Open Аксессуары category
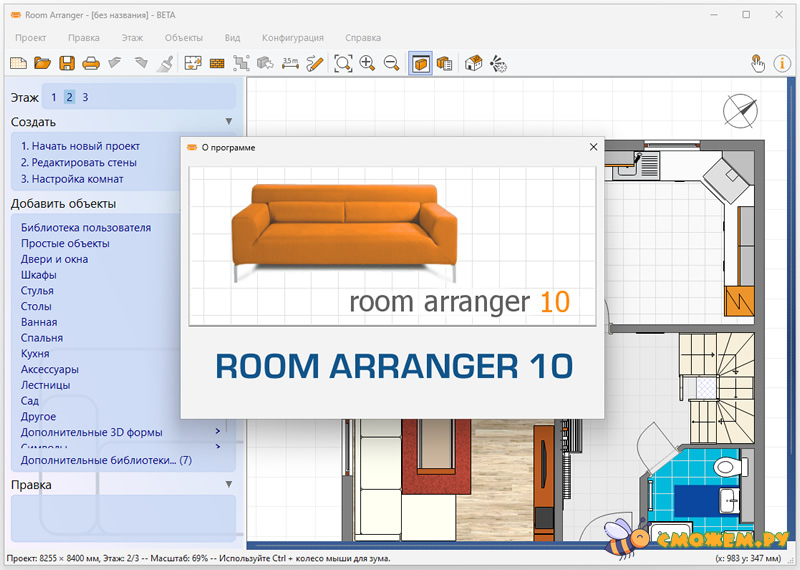 point(49,369)
